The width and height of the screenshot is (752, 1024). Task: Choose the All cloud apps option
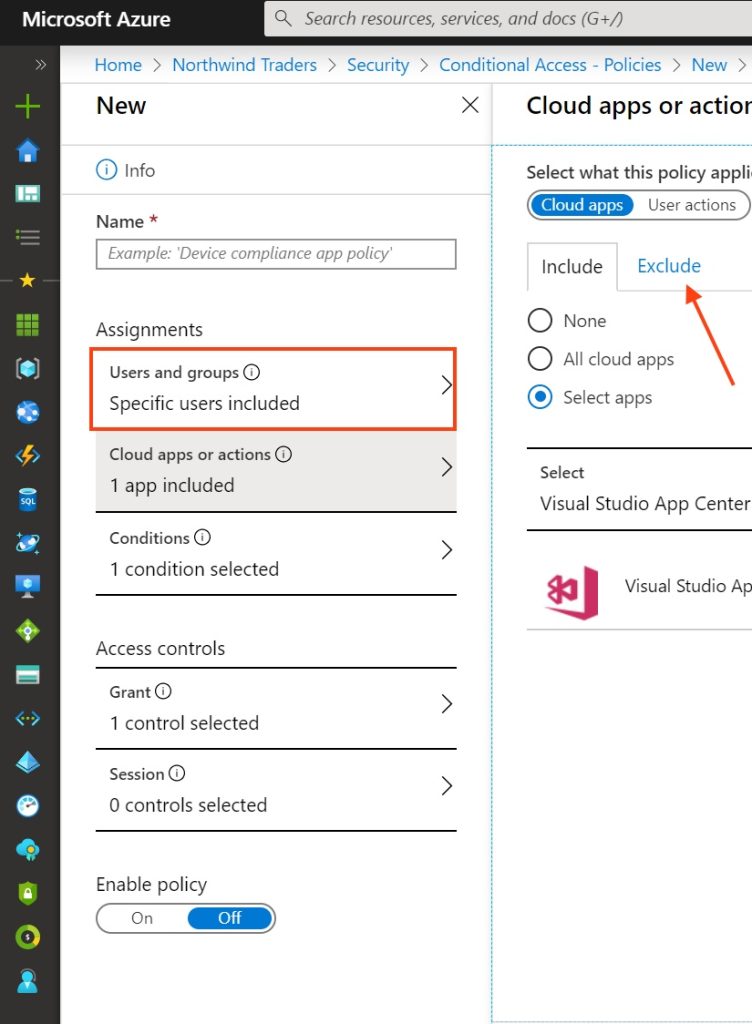click(x=540, y=359)
